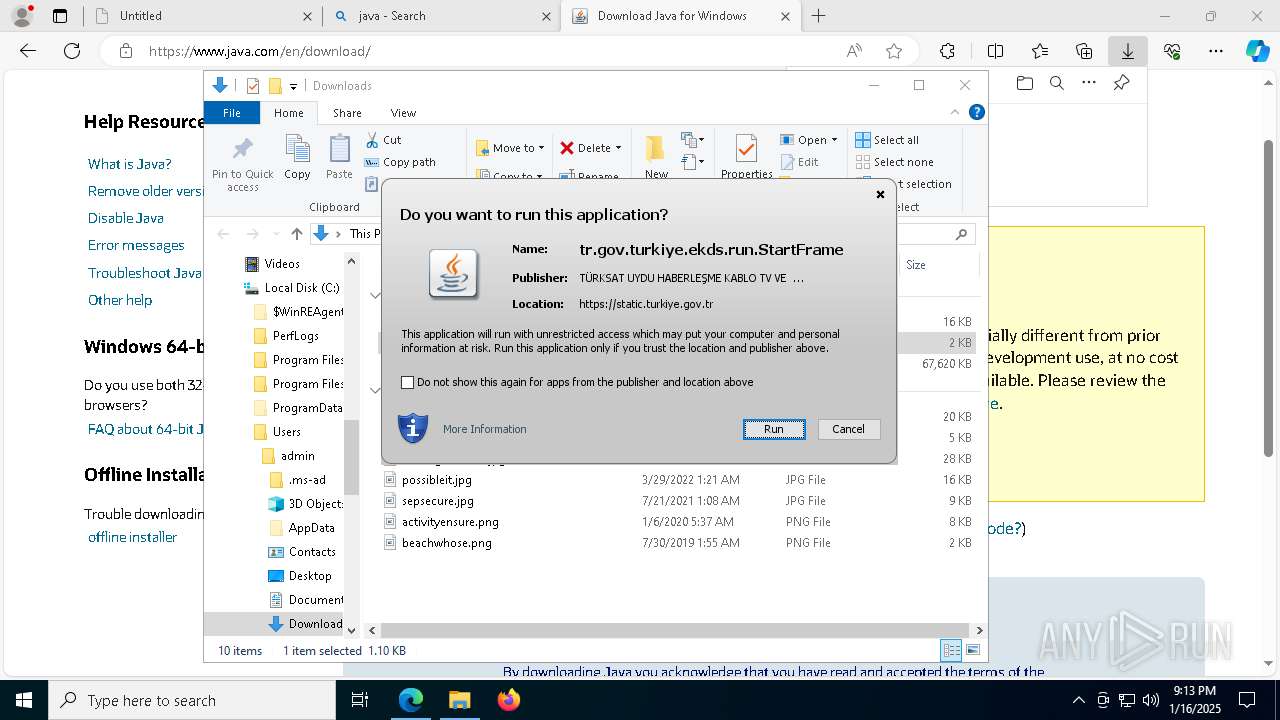Click the blue info shield icon

tap(413, 428)
